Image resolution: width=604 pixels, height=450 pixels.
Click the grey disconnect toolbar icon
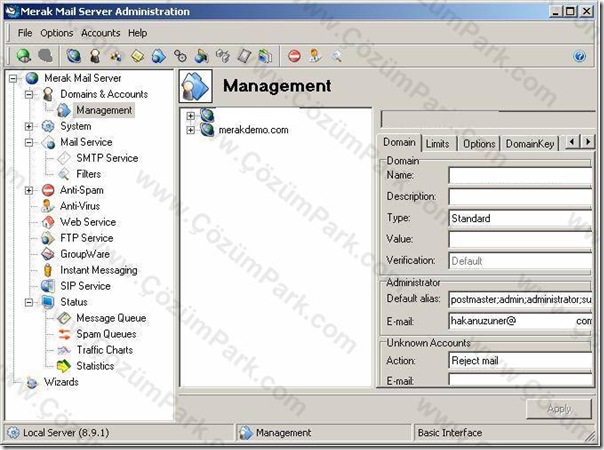(45, 56)
